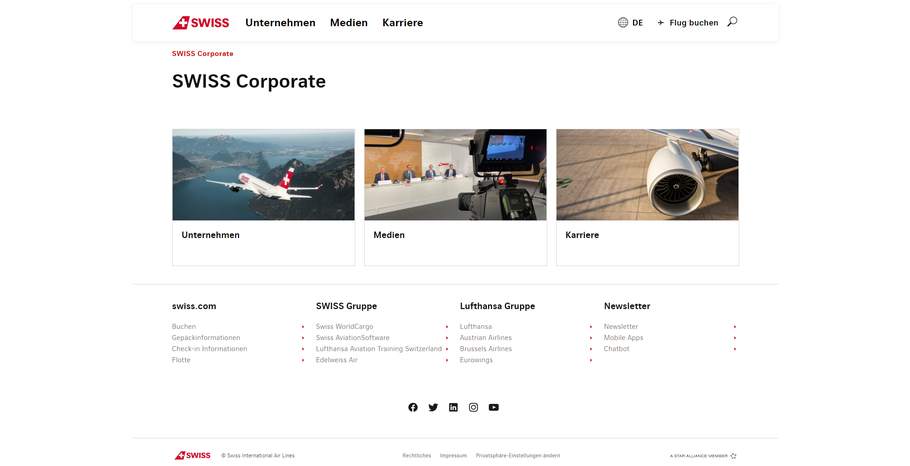Click the Unternehmen card title
The width and height of the screenshot is (910, 466).
pyautogui.click(x=211, y=235)
